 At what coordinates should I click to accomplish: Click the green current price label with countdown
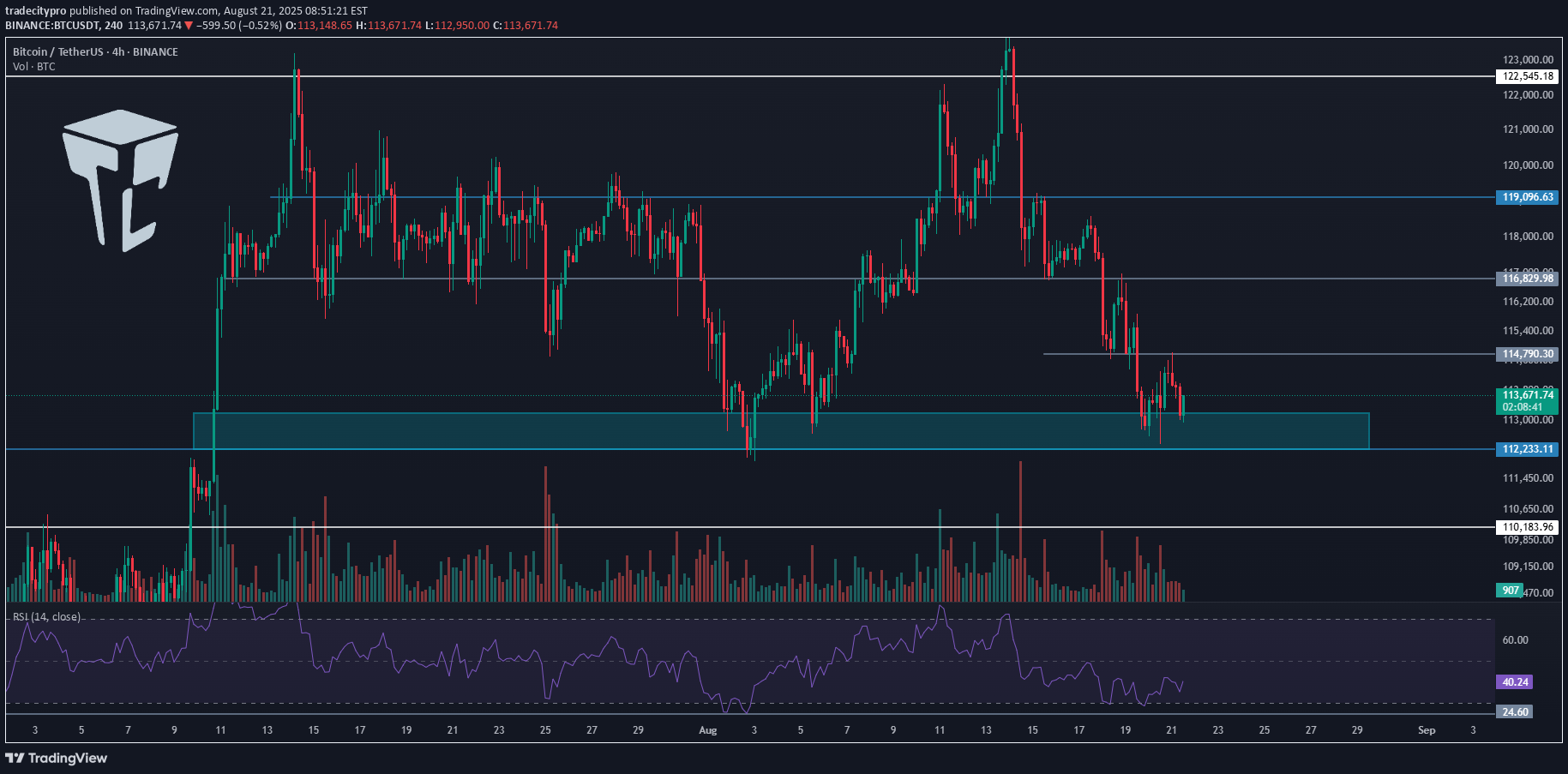[x=1528, y=400]
